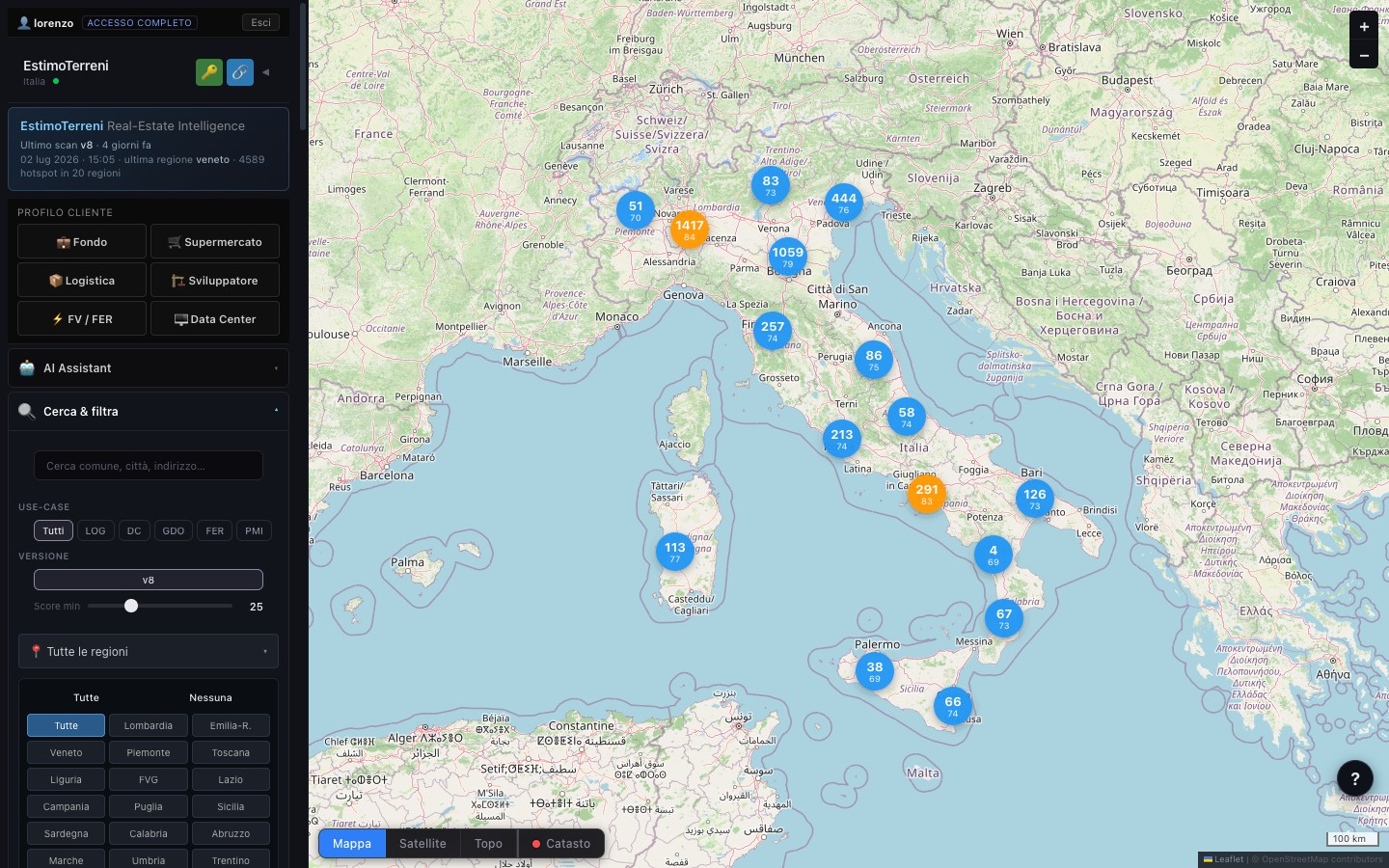Choose the Sviluppatore client profile
1389x868 pixels.
pyautogui.click(x=215, y=280)
